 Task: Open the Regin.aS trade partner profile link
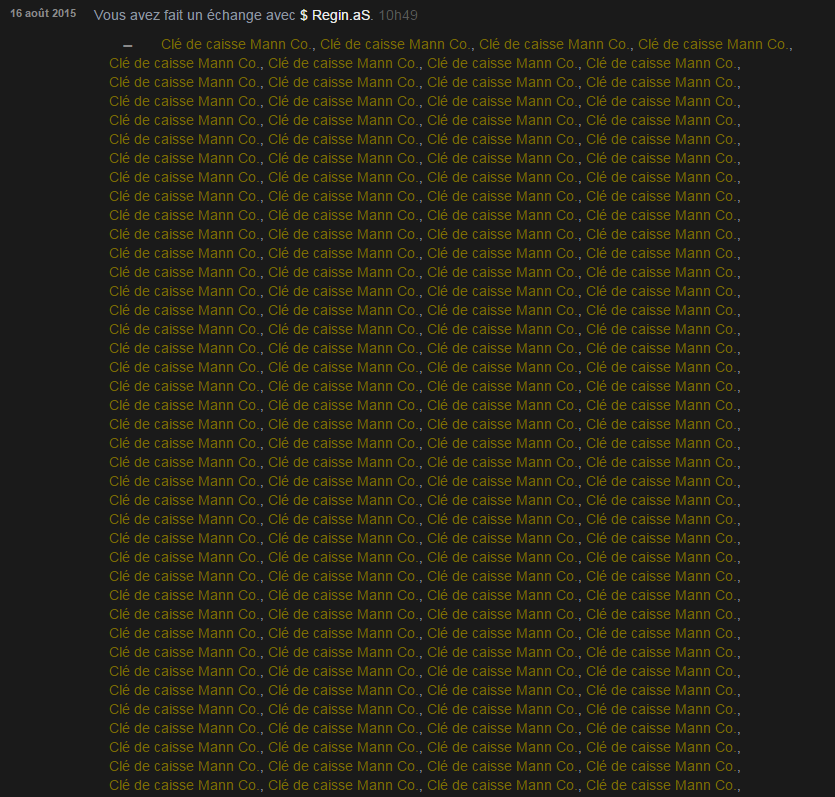pos(341,16)
